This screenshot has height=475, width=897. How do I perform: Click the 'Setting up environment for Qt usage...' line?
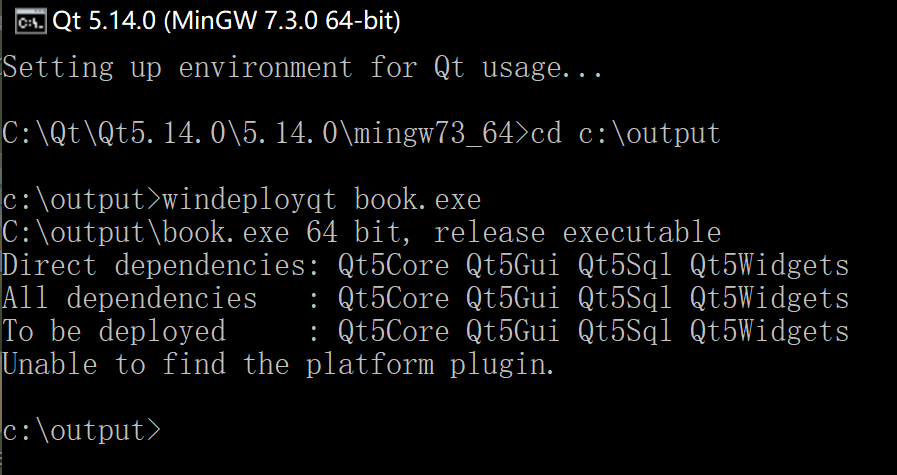[x=303, y=68]
